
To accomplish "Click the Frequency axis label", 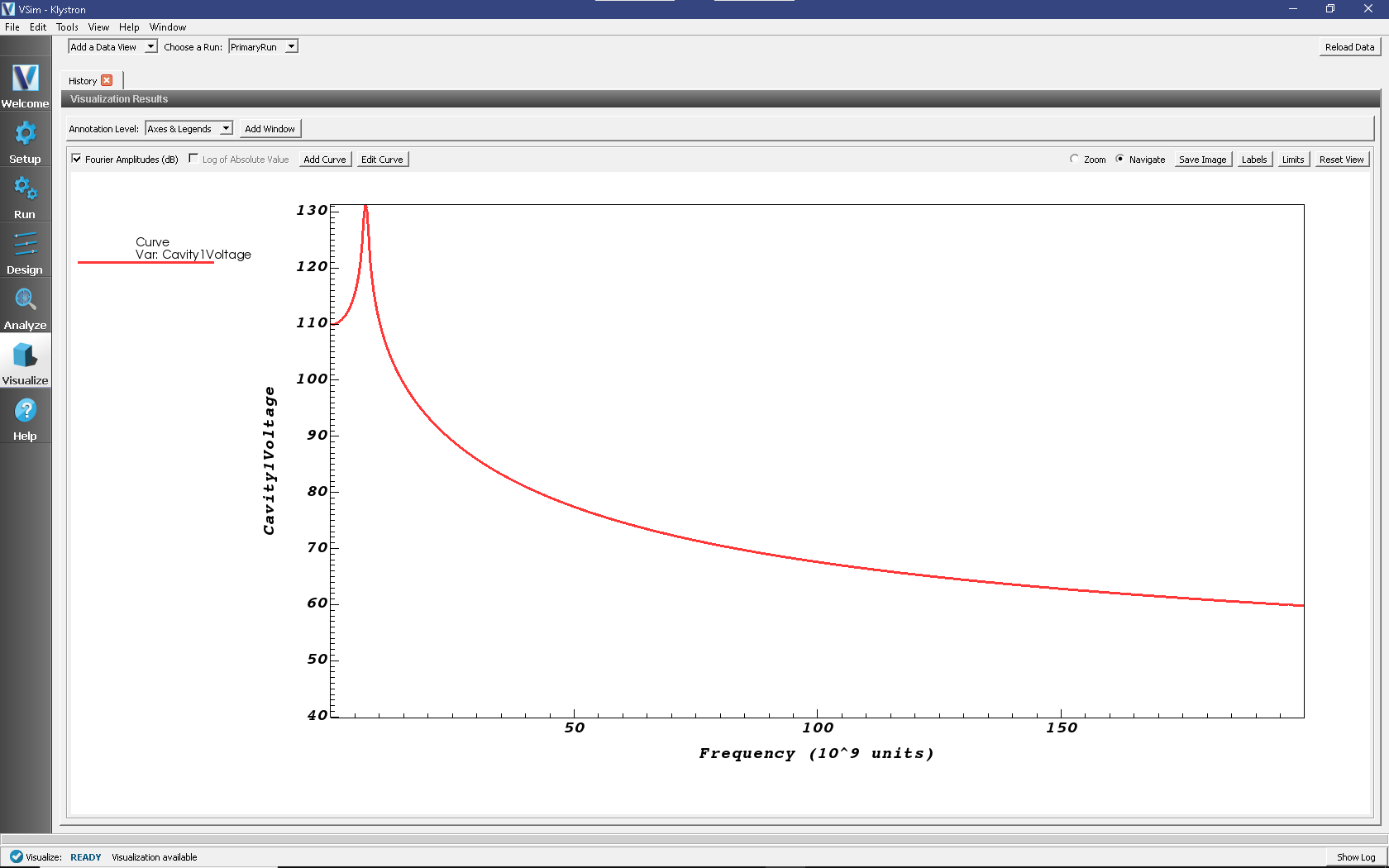I will tap(817, 753).
